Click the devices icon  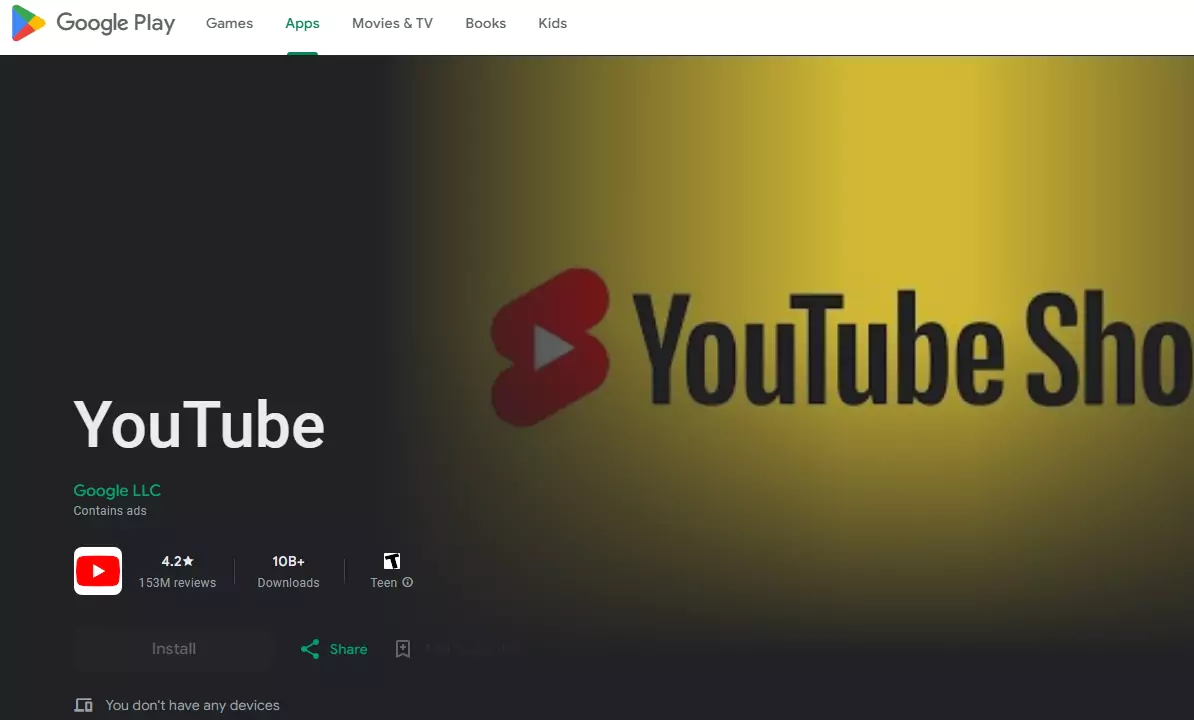coord(83,706)
